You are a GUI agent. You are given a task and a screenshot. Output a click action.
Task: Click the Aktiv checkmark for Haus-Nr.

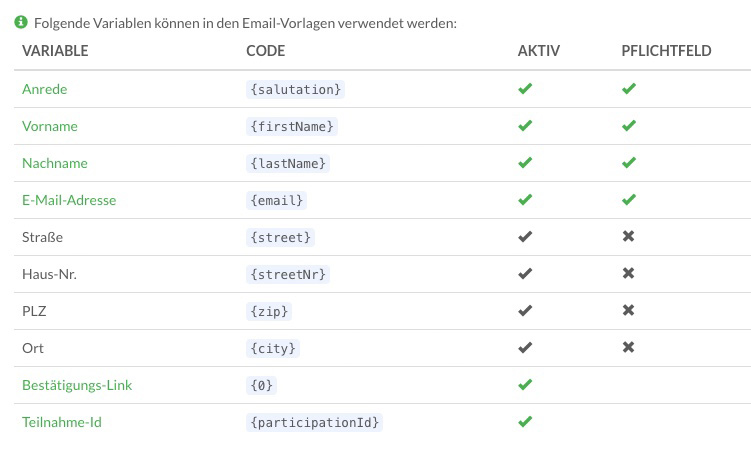point(525,273)
